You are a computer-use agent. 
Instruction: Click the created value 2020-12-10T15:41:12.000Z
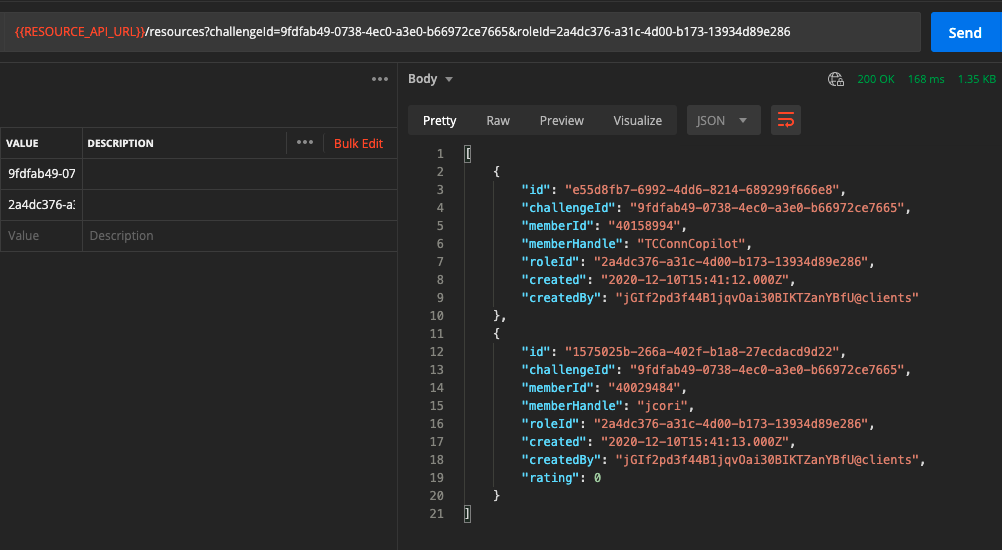(695, 280)
